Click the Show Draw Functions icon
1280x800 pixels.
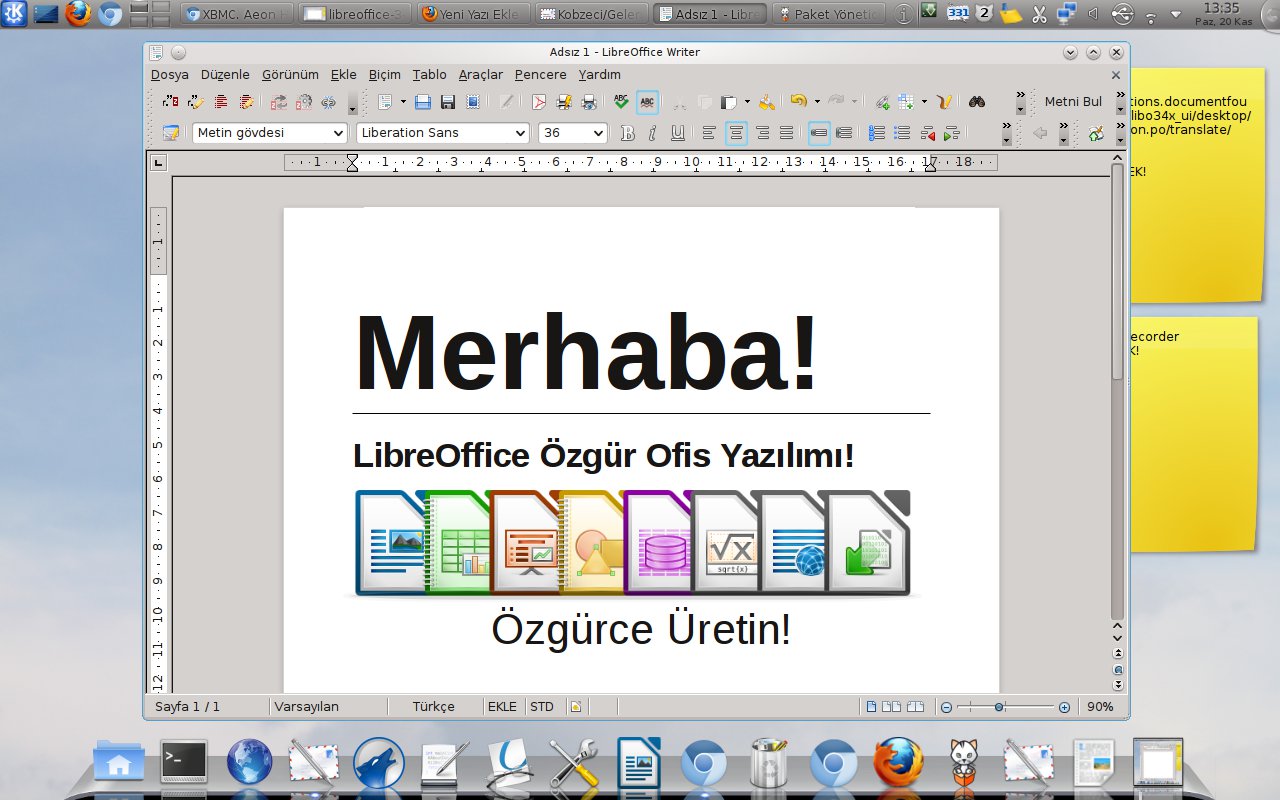coord(944,101)
